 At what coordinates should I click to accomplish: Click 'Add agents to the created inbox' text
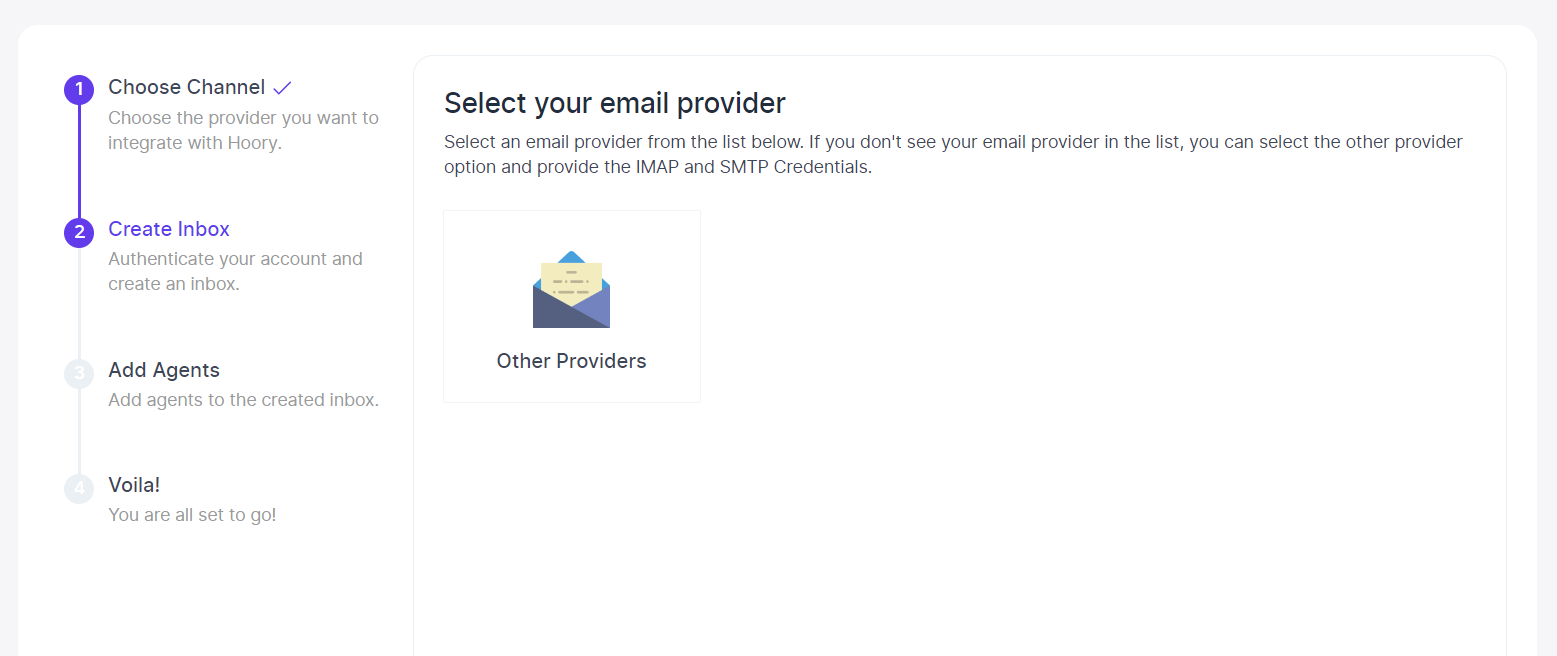tap(243, 400)
